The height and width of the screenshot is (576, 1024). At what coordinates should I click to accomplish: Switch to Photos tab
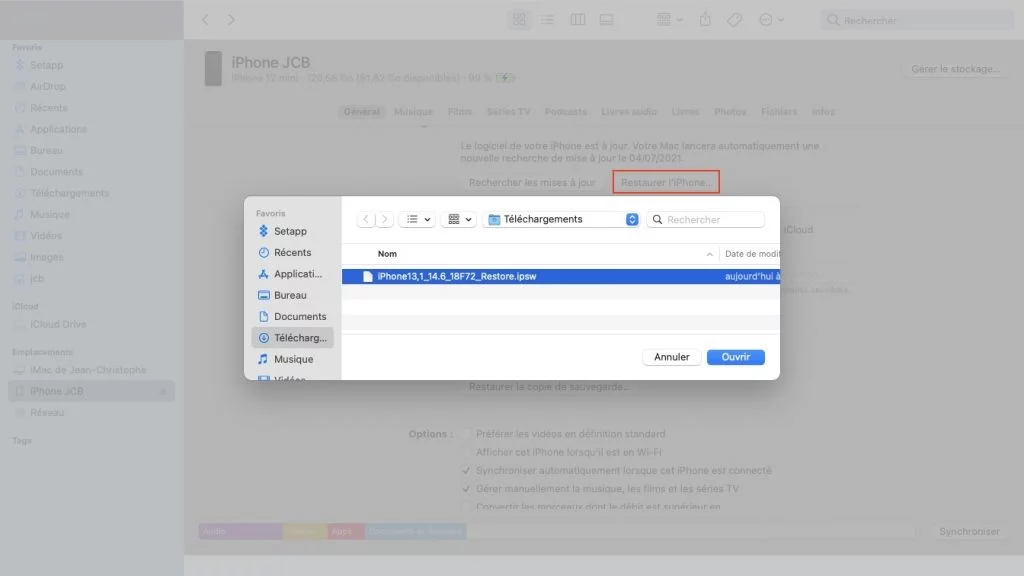click(730, 112)
